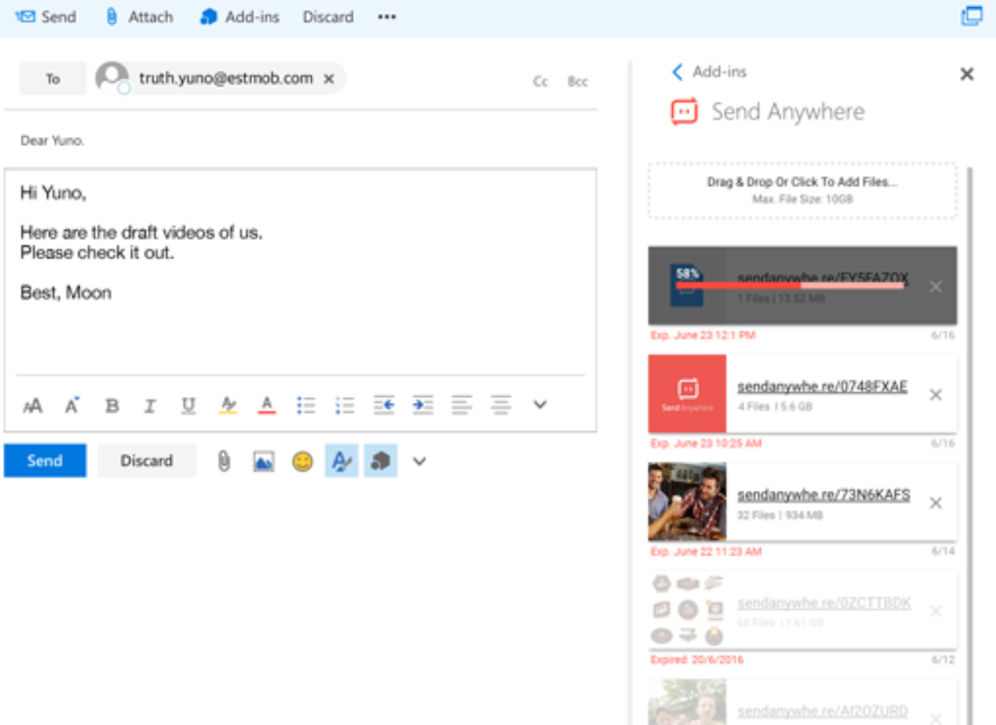Screen dimensions: 996x725
Task: Open expired link sendanywhe.re/0ZCTTBDK
Action: (x=824, y=602)
